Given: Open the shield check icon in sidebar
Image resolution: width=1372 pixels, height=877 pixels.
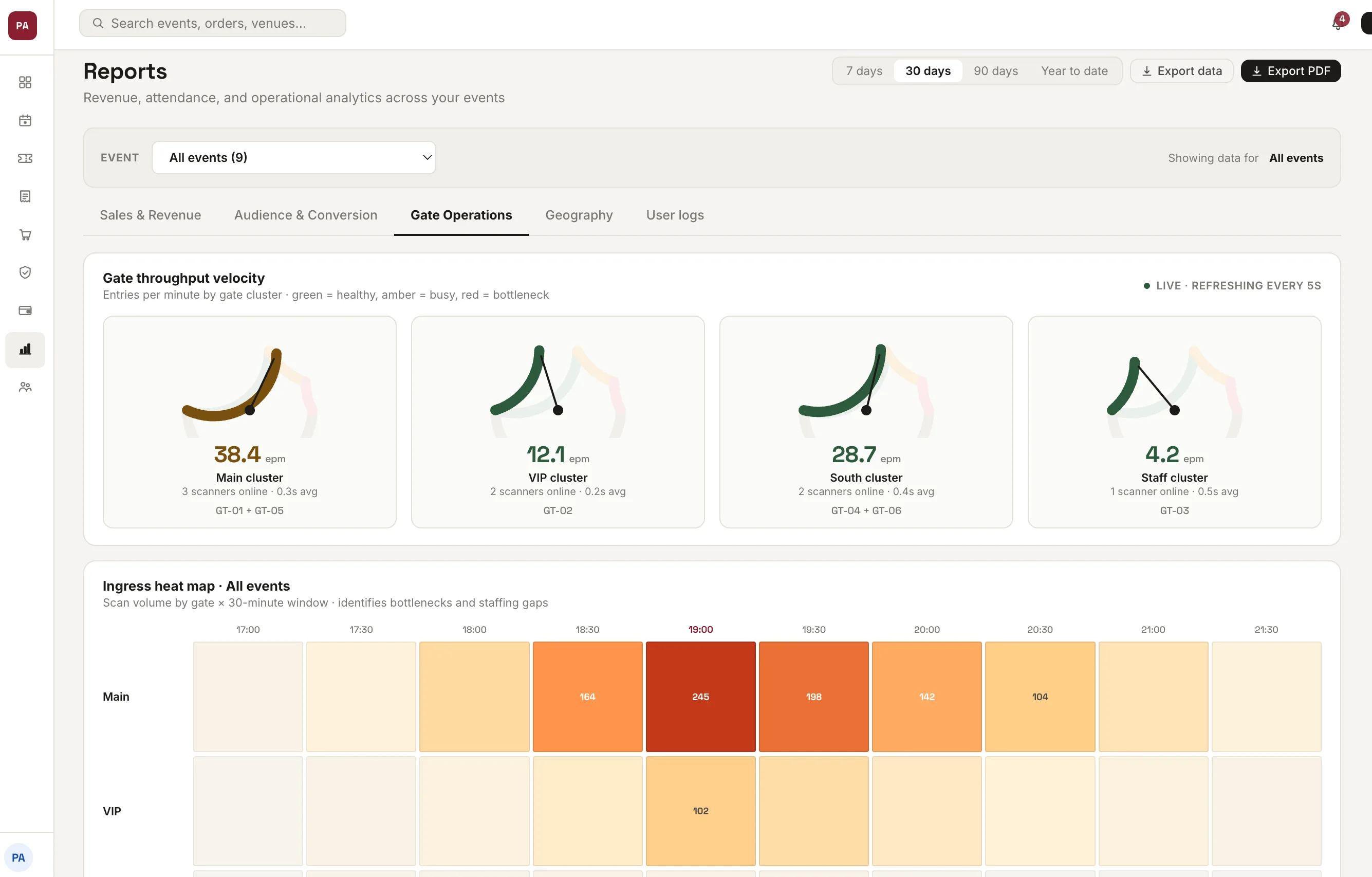Looking at the screenshot, I should 25,272.
